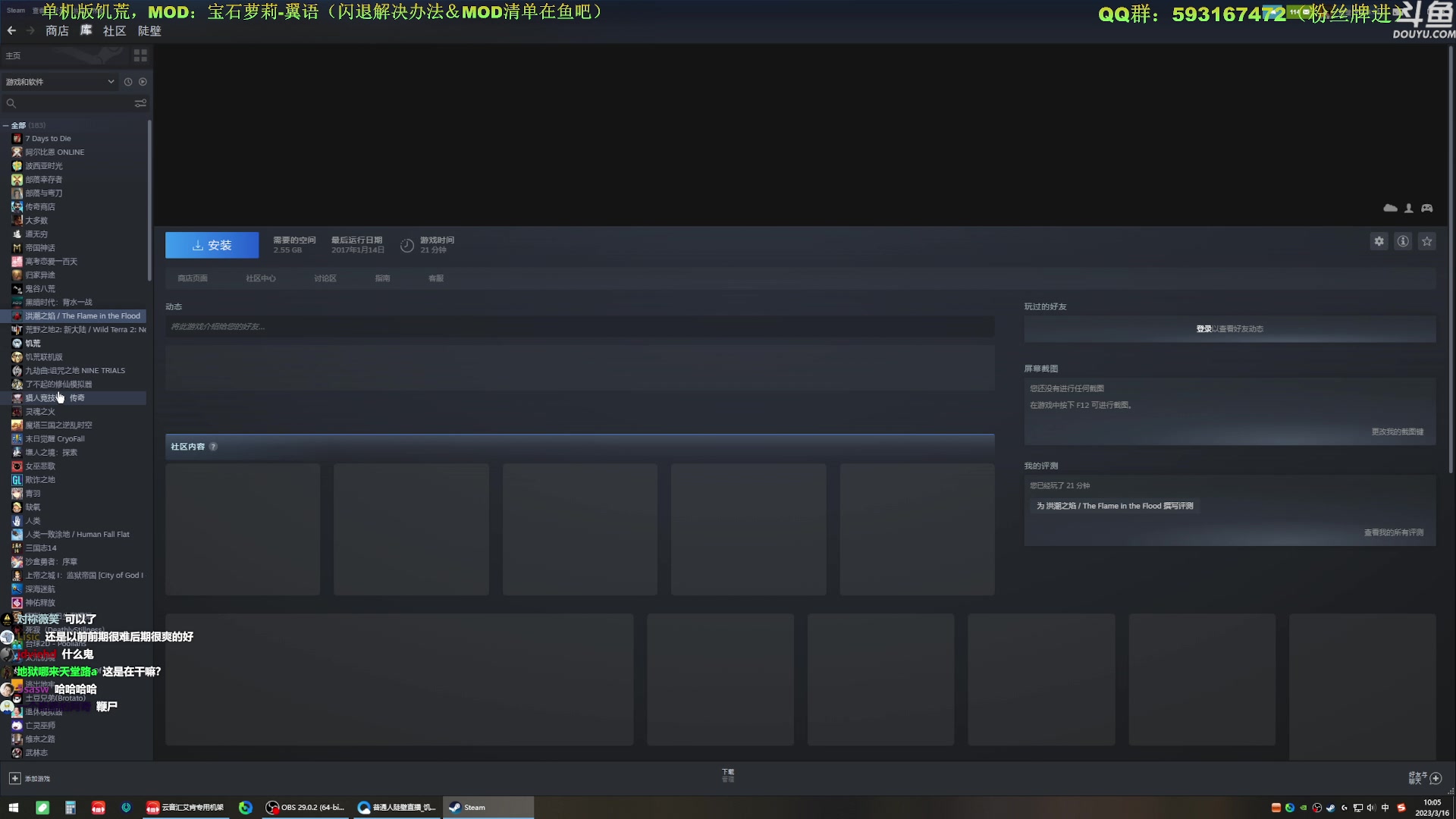The height and width of the screenshot is (819, 1456).
Task: Open the 指南 tab
Action: [382, 278]
